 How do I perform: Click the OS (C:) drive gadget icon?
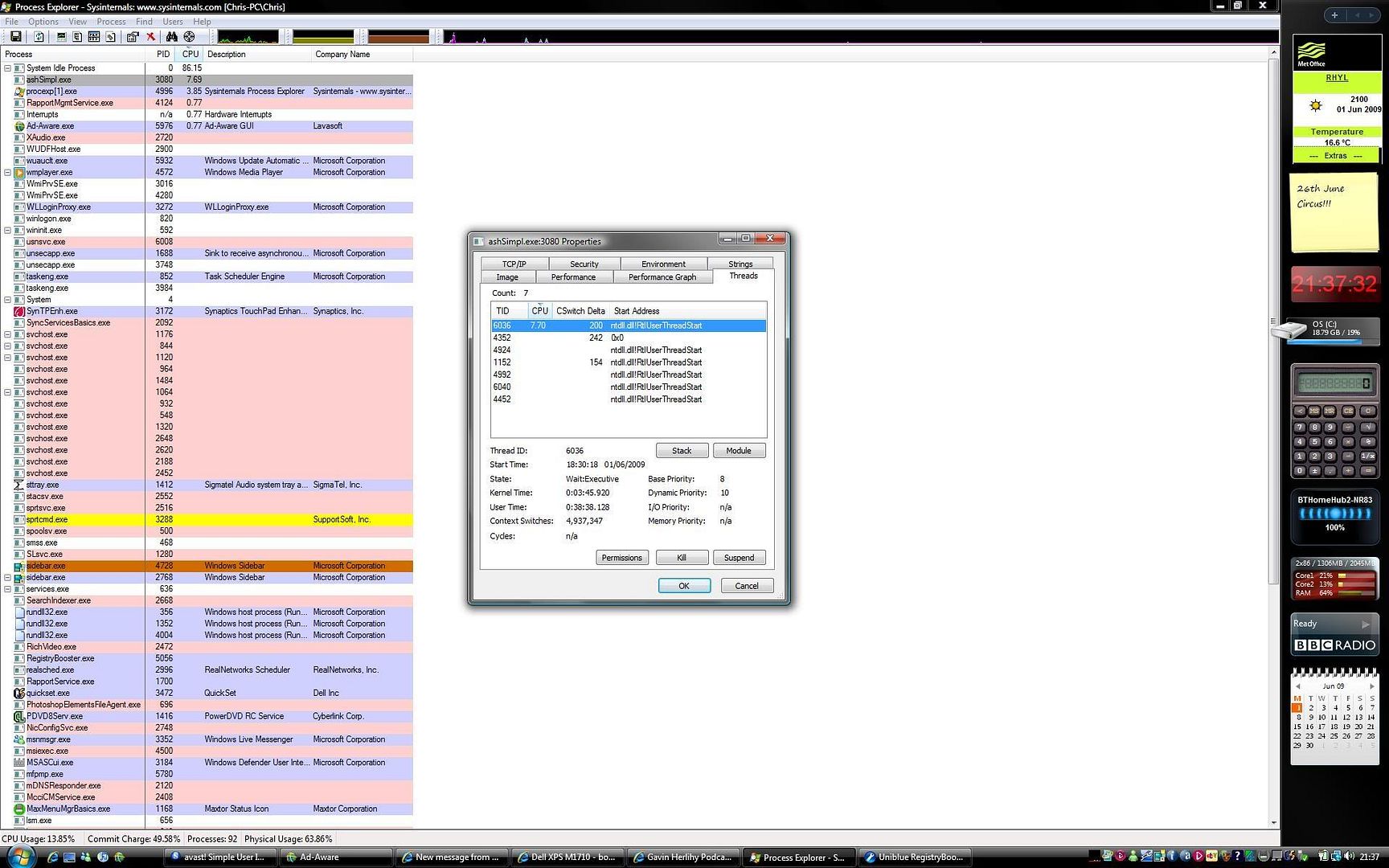(1289, 330)
